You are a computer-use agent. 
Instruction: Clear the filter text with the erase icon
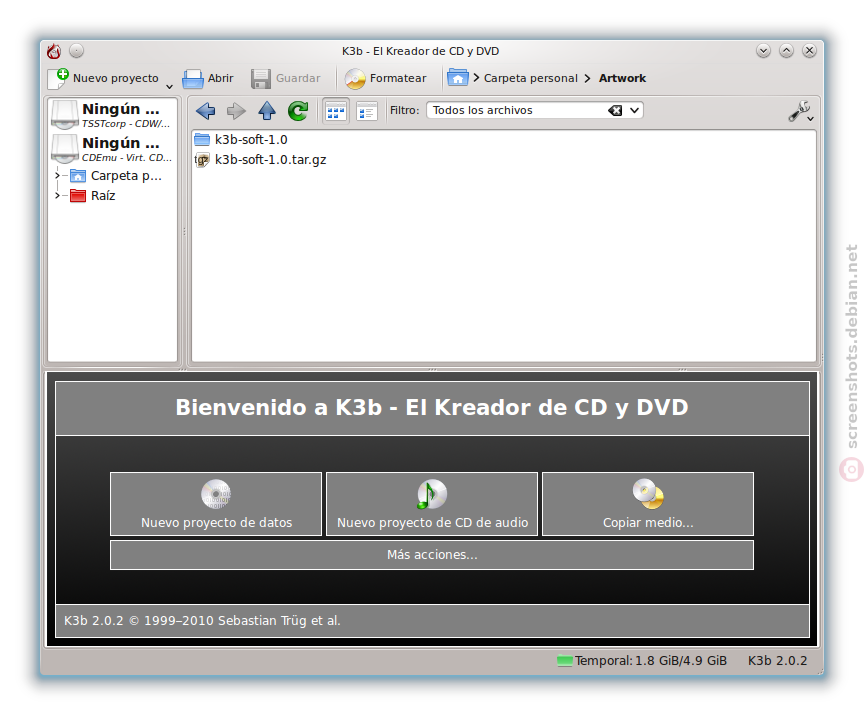point(615,110)
